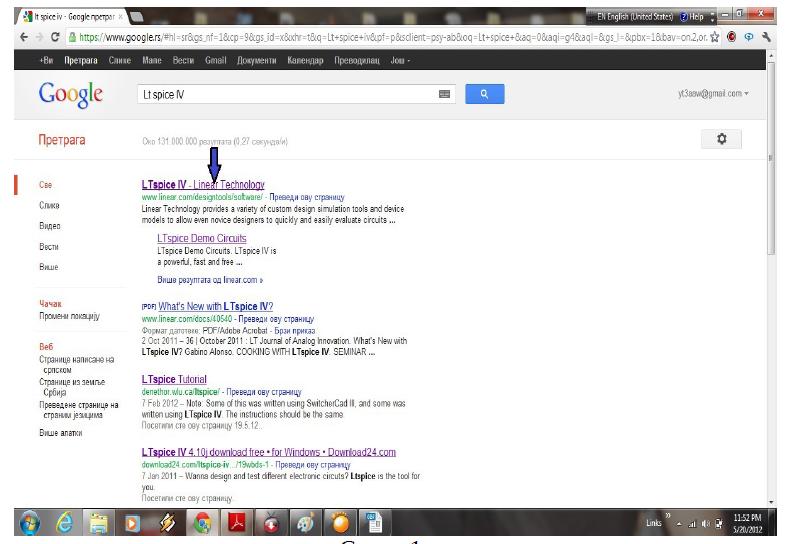The width and height of the screenshot is (792, 544).
Task: Open the Windows Start orb
Action: coord(29,523)
